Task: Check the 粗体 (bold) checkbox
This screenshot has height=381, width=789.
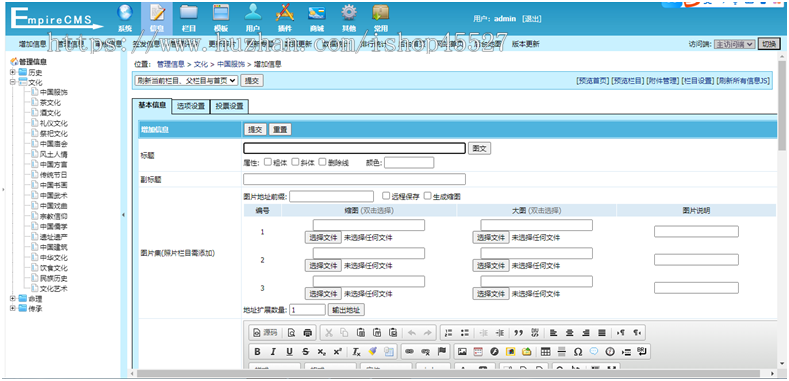Action: [268, 162]
